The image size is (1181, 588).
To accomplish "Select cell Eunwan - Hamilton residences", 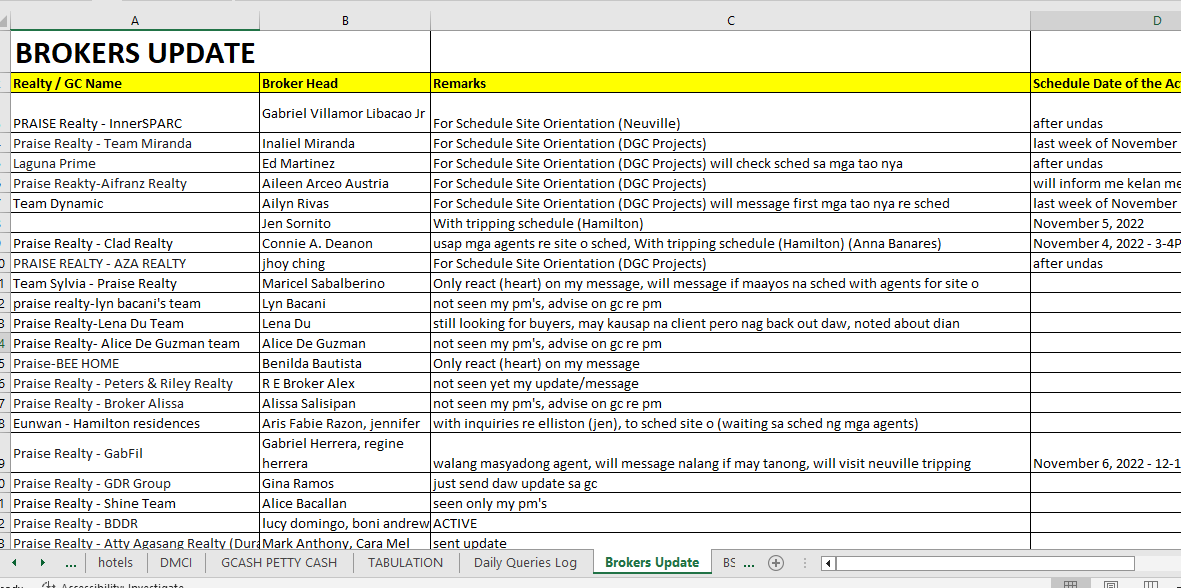I will click(135, 423).
